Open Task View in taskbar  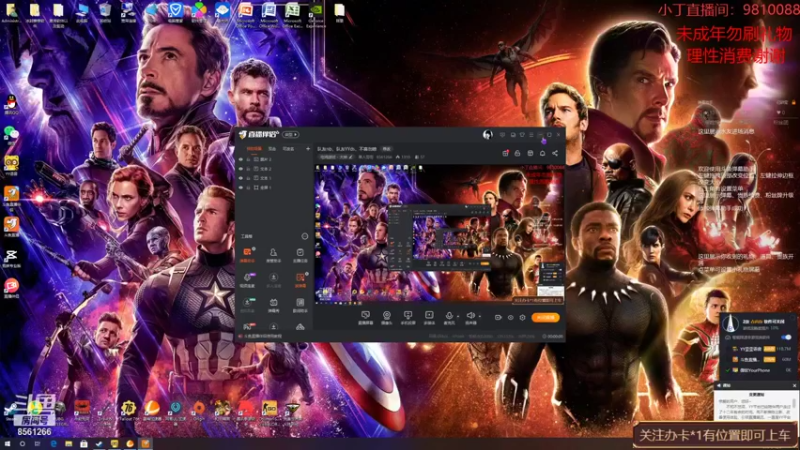[37, 444]
